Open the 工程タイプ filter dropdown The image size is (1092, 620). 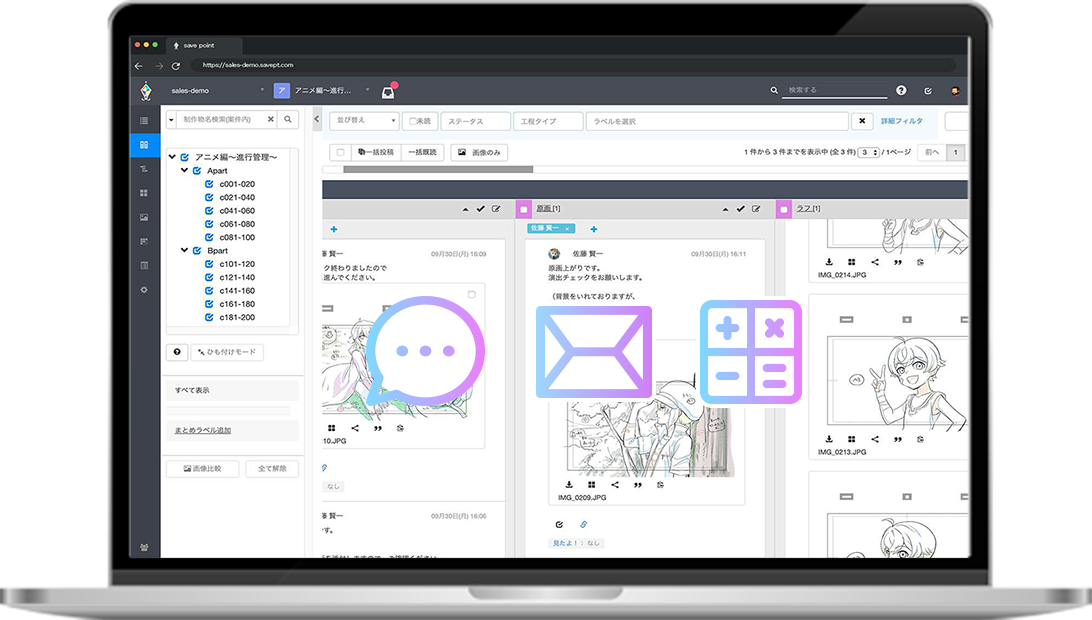[548, 121]
